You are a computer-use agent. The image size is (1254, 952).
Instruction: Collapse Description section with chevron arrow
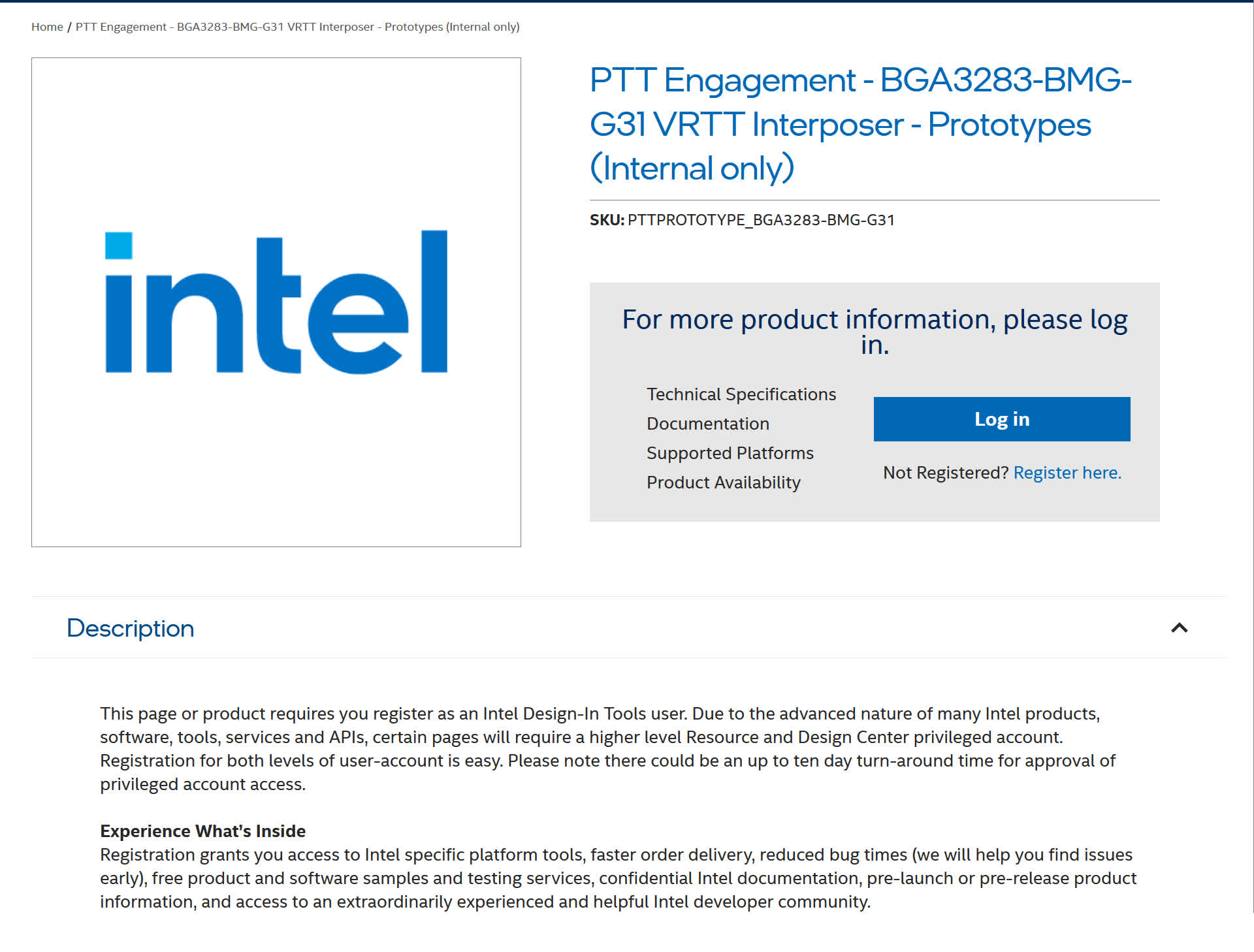[1179, 628]
